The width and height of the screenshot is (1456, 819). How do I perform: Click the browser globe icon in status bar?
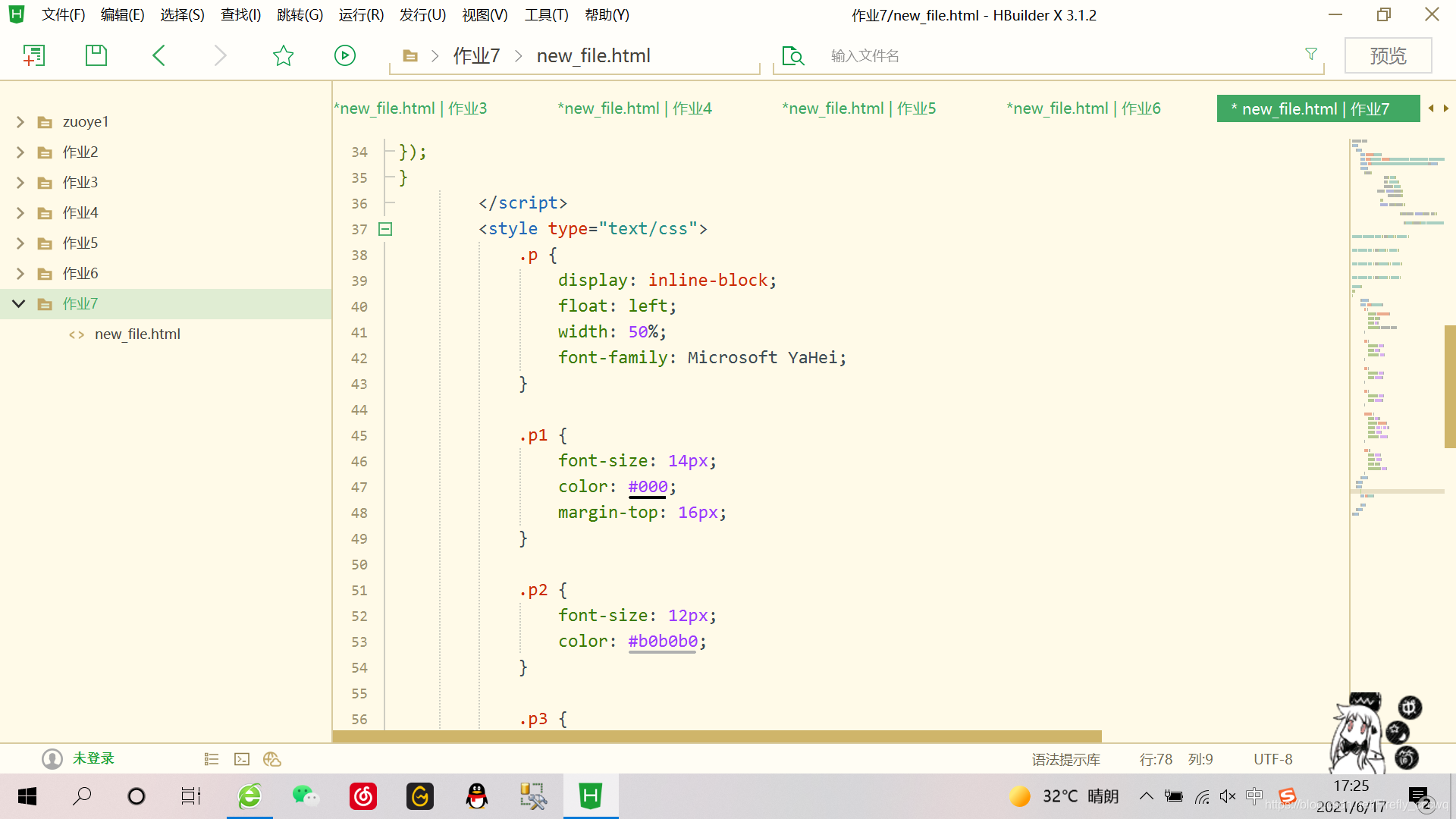(x=272, y=759)
